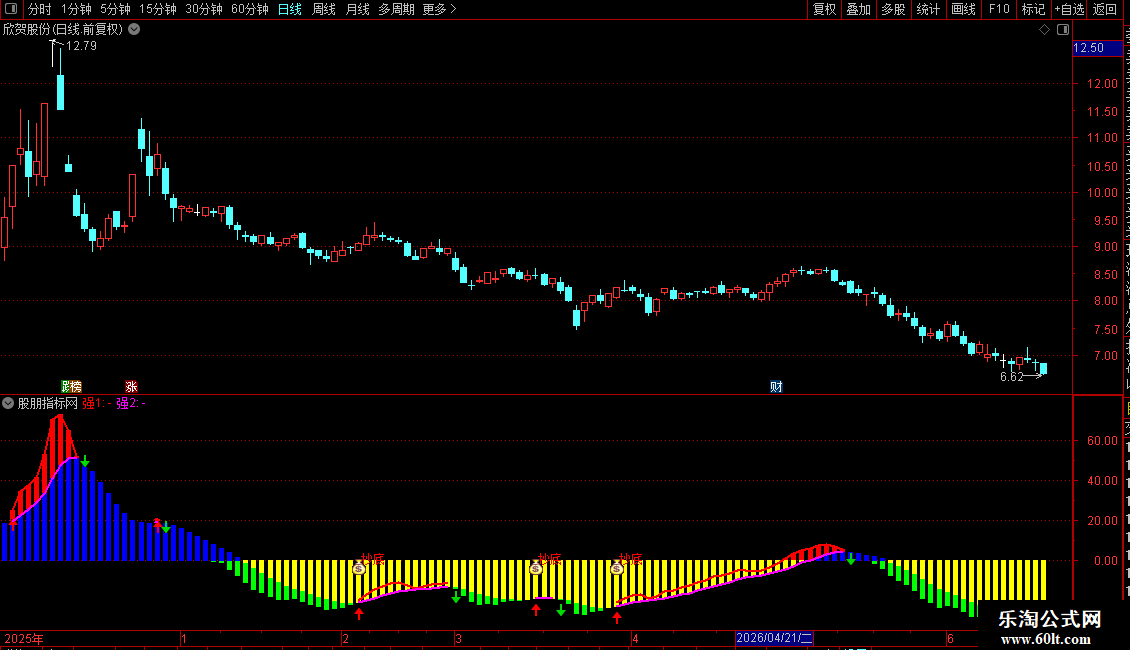1130x650 pixels.
Task: Click the 强2 indicator value label
Action: 130,404
